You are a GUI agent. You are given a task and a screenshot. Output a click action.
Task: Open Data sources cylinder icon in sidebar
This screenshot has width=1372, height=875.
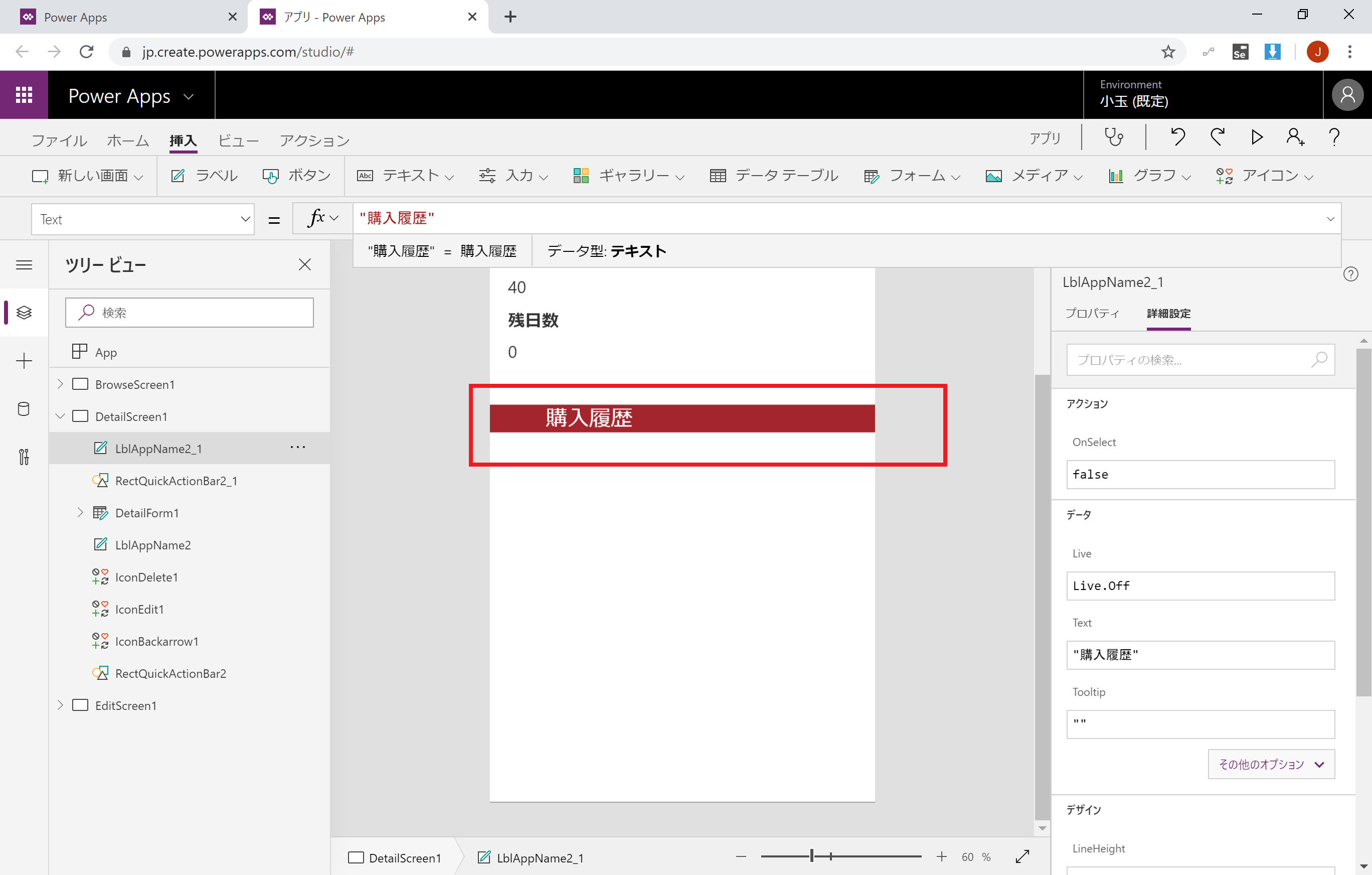point(24,409)
